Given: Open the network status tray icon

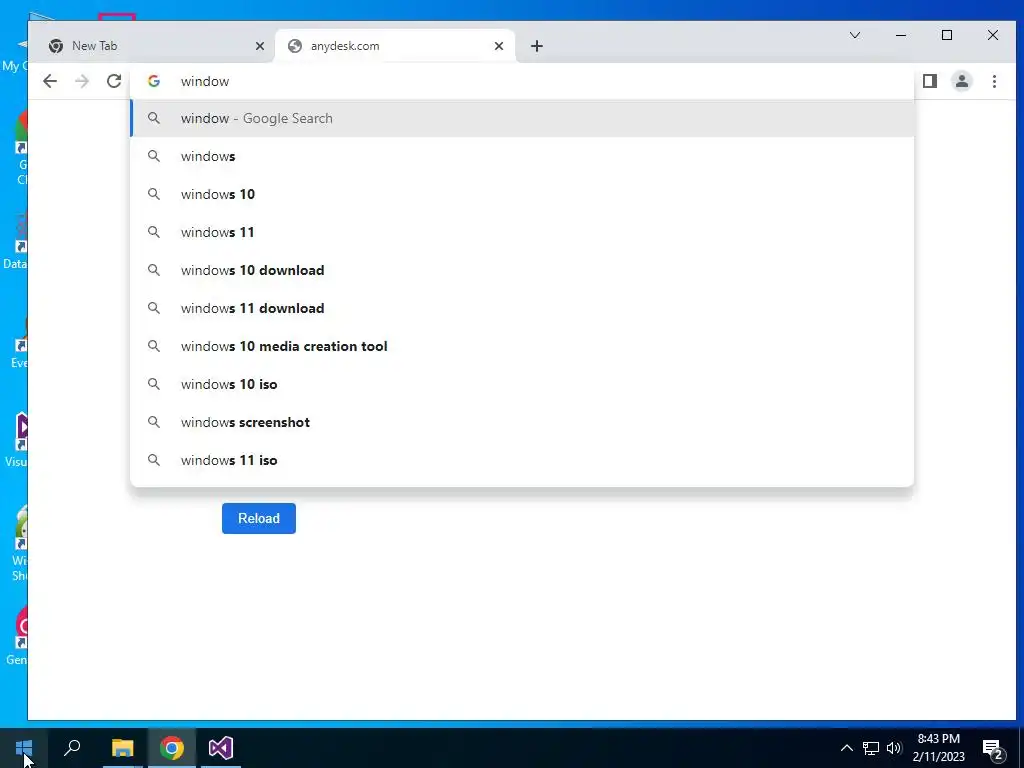Looking at the screenshot, I should 871,748.
